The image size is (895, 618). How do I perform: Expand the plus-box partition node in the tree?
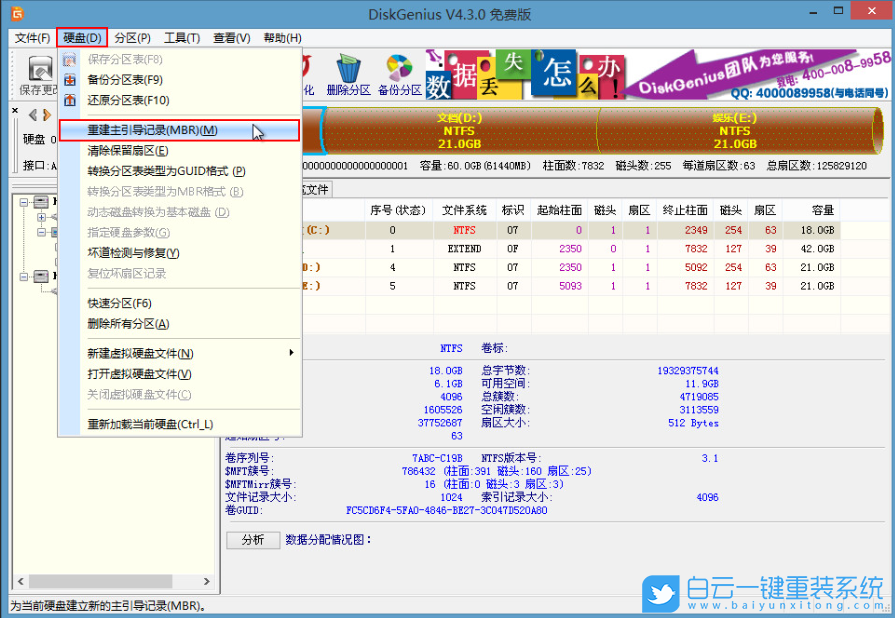coord(40,217)
